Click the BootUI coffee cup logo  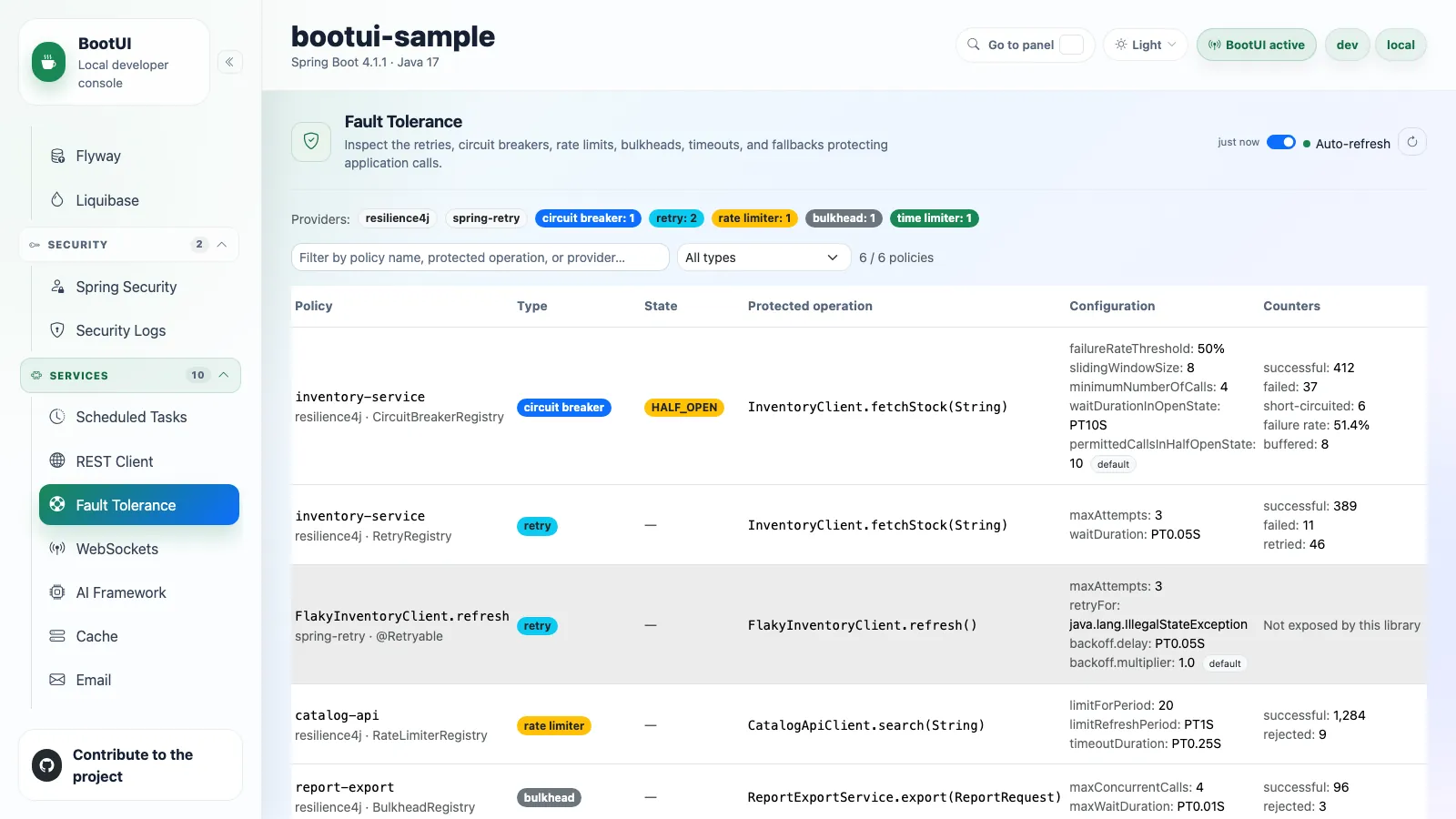pyautogui.click(x=49, y=62)
